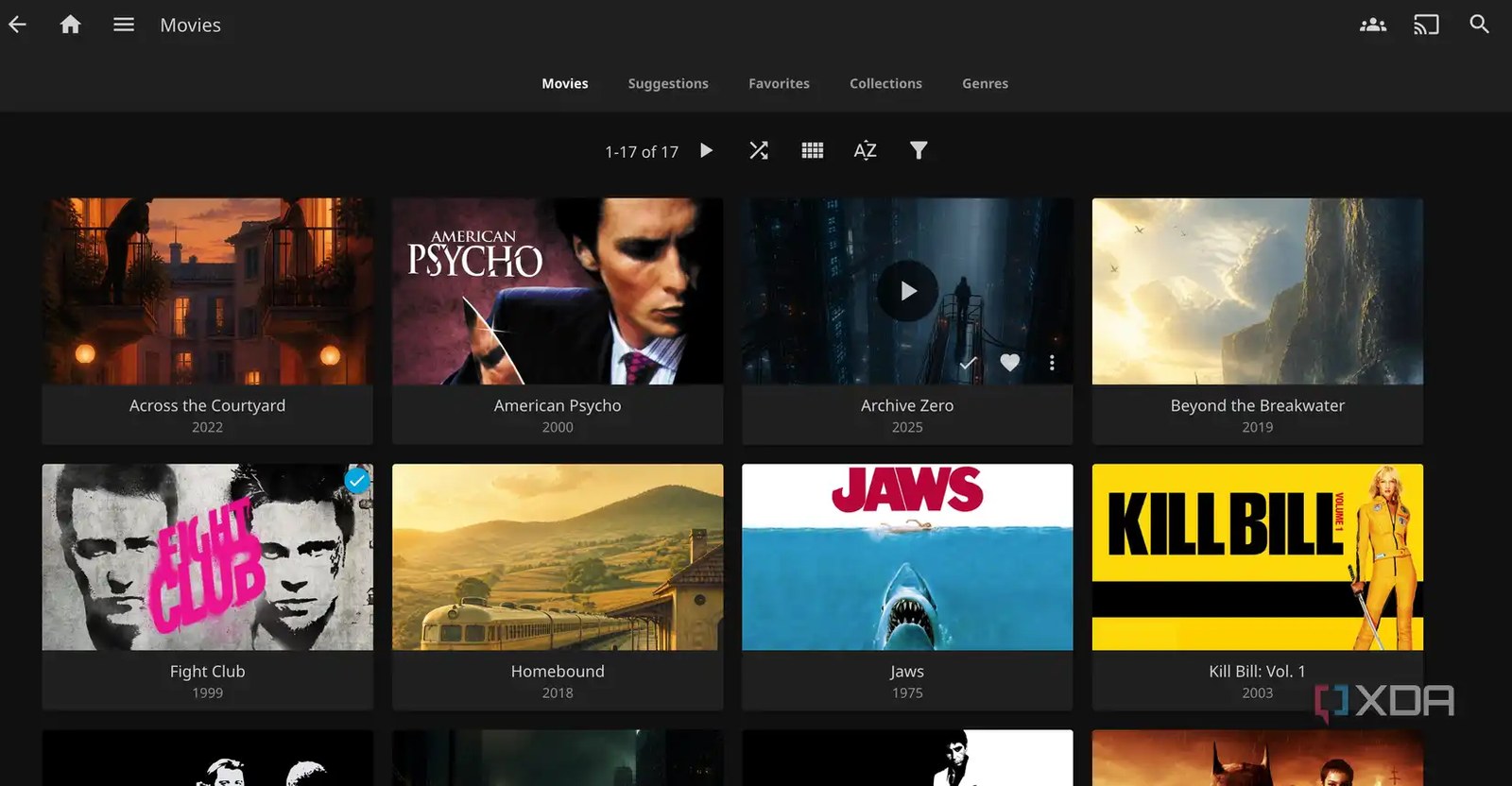
Task: Open the Homebound poster
Action: point(558,556)
